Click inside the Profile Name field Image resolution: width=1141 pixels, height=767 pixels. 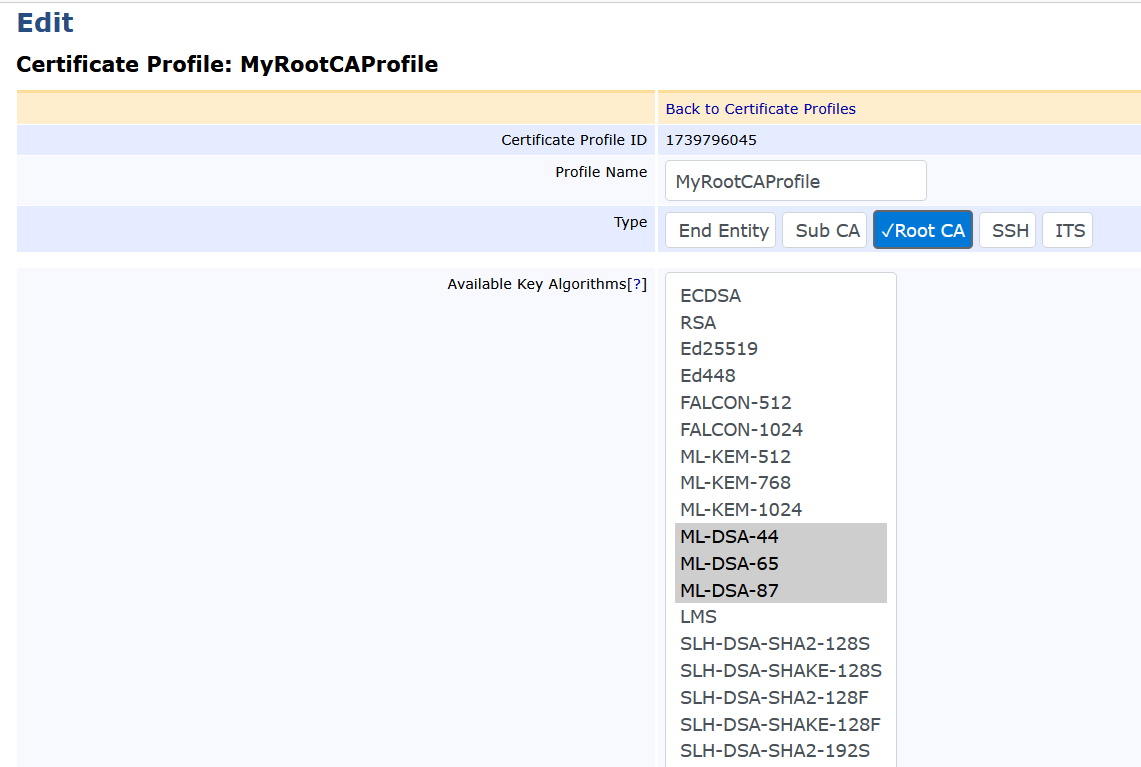[795, 180]
